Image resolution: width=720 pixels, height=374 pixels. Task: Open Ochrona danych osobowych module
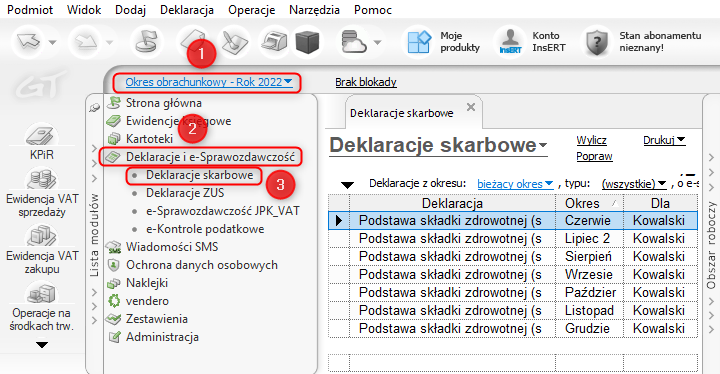(x=192, y=265)
